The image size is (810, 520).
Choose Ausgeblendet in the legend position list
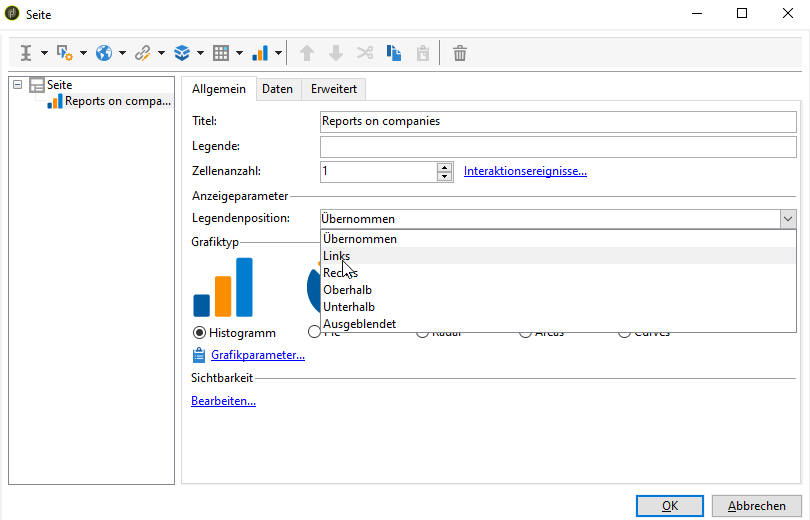pos(359,324)
